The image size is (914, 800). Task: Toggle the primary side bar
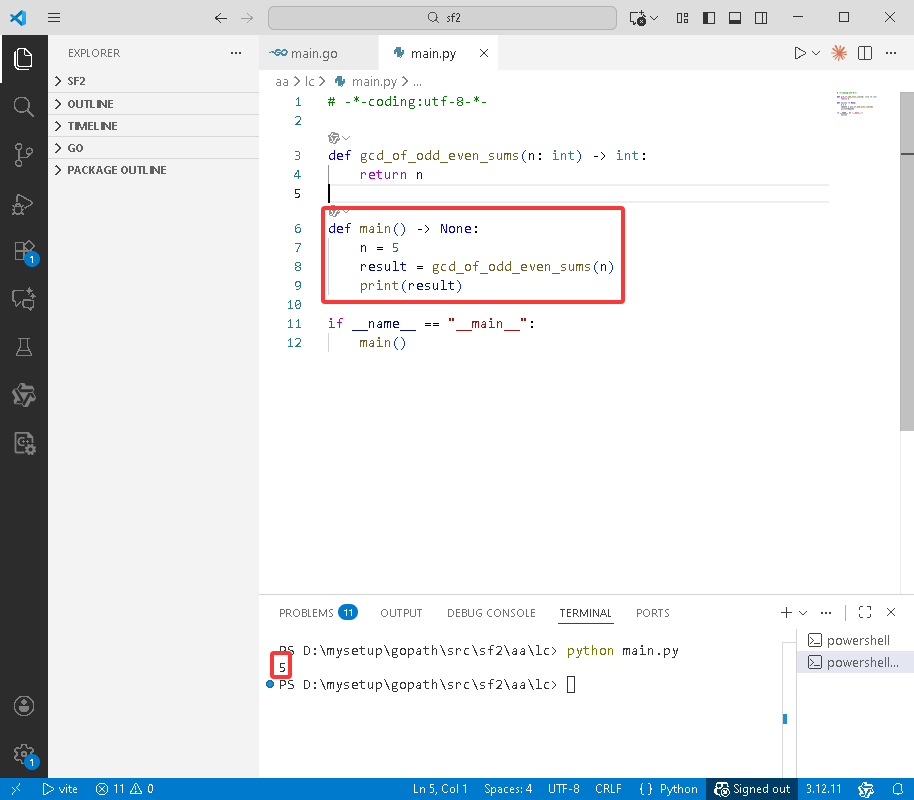pos(709,18)
